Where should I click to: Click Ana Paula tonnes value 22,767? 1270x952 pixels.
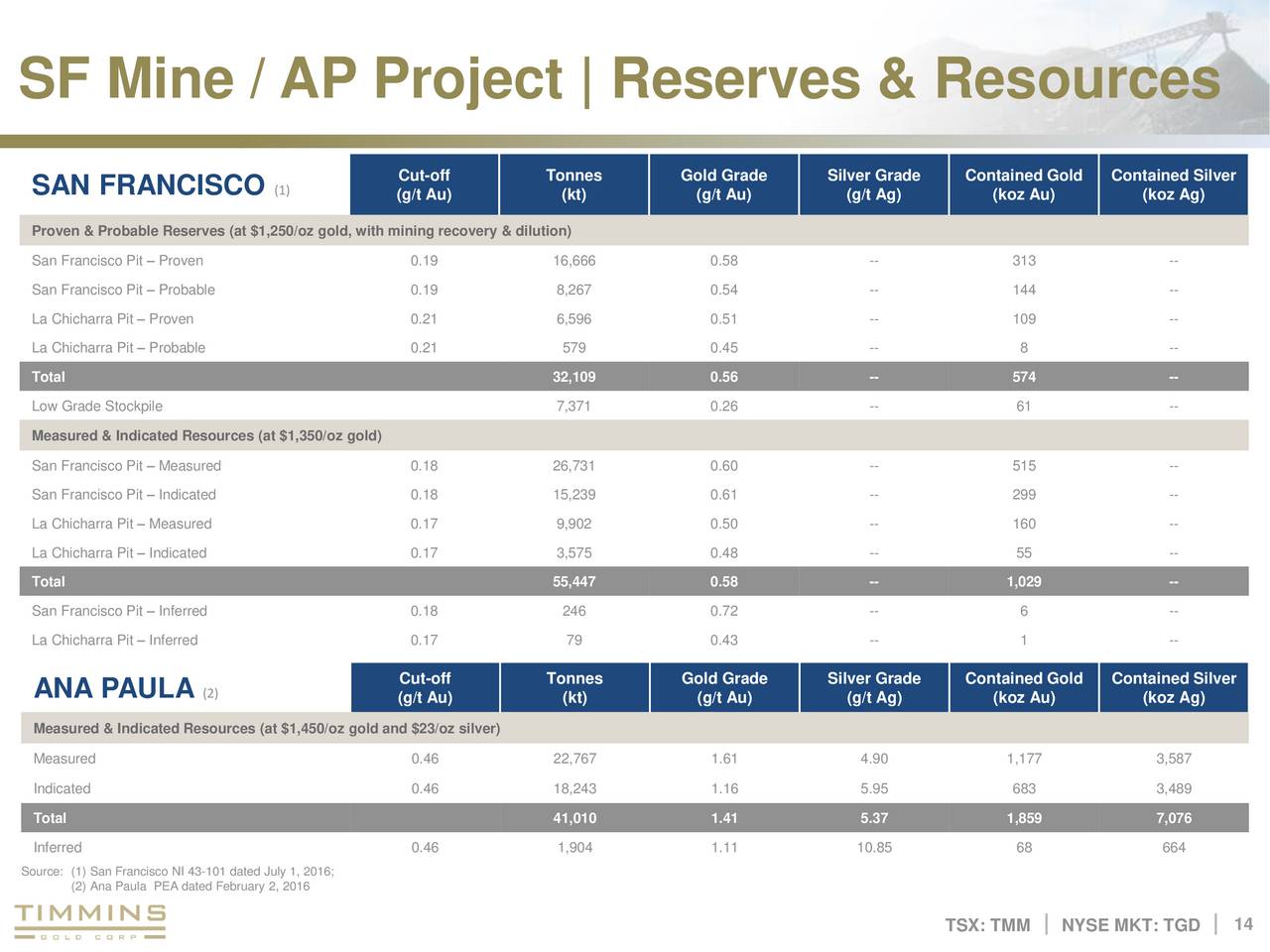pos(574,759)
